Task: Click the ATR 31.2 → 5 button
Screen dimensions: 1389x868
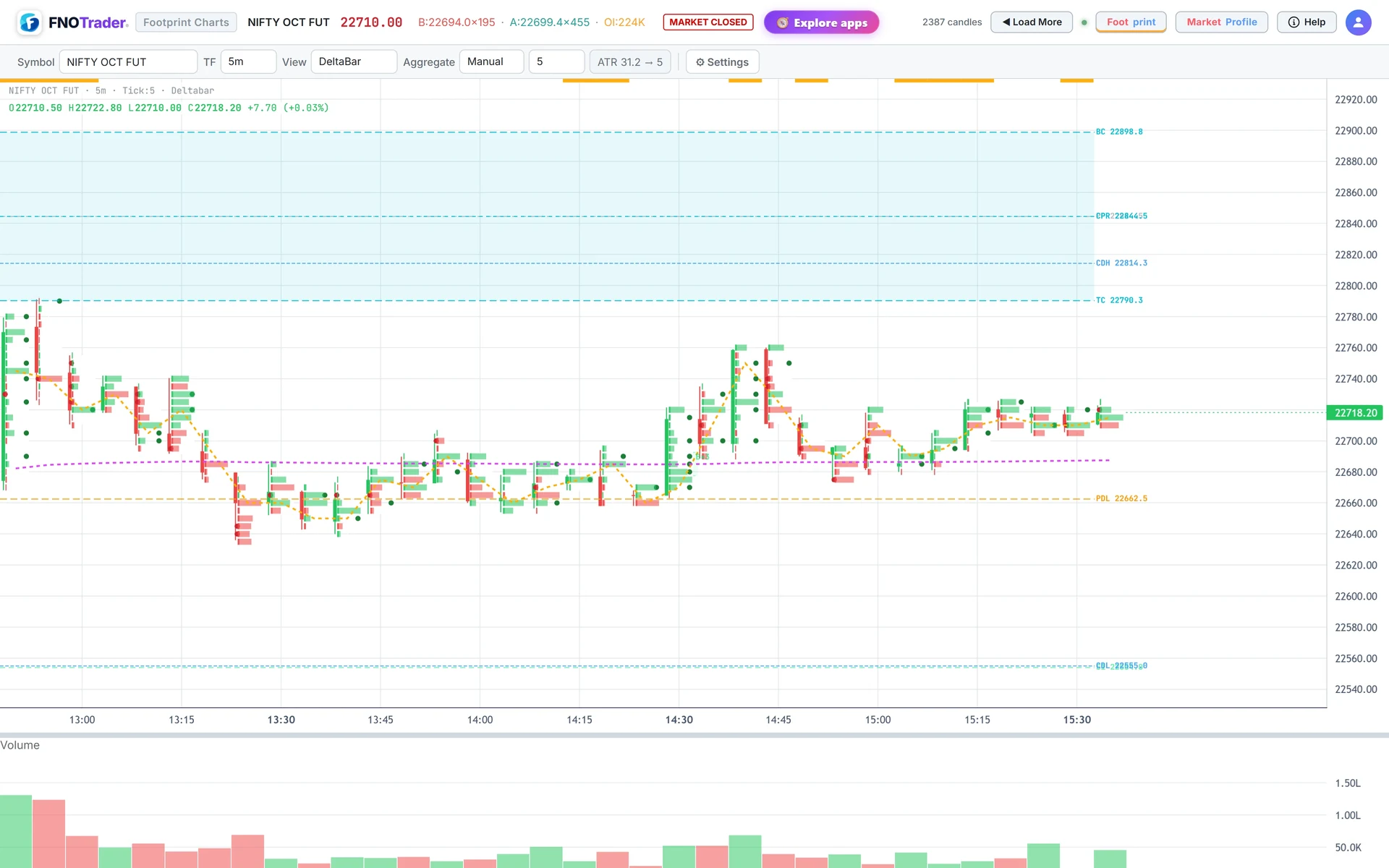Action: [630, 62]
